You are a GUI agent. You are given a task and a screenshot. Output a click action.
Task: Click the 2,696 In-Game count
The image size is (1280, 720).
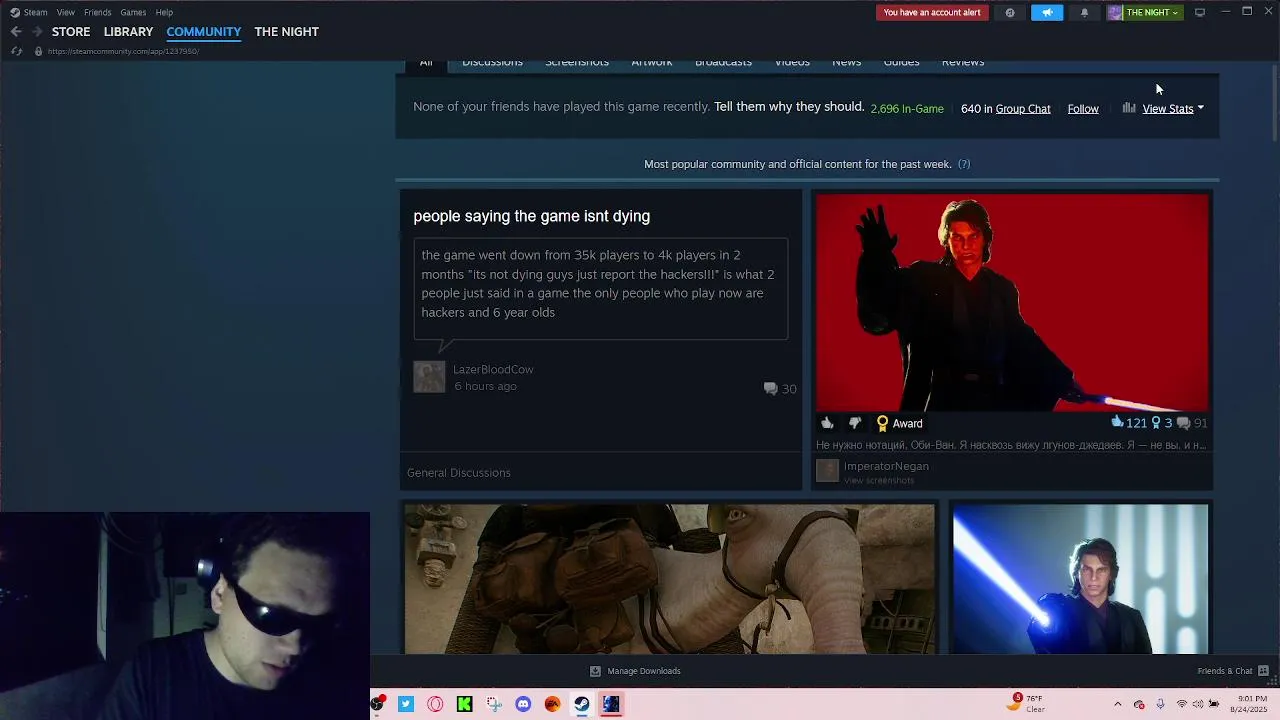pyautogui.click(x=907, y=109)
